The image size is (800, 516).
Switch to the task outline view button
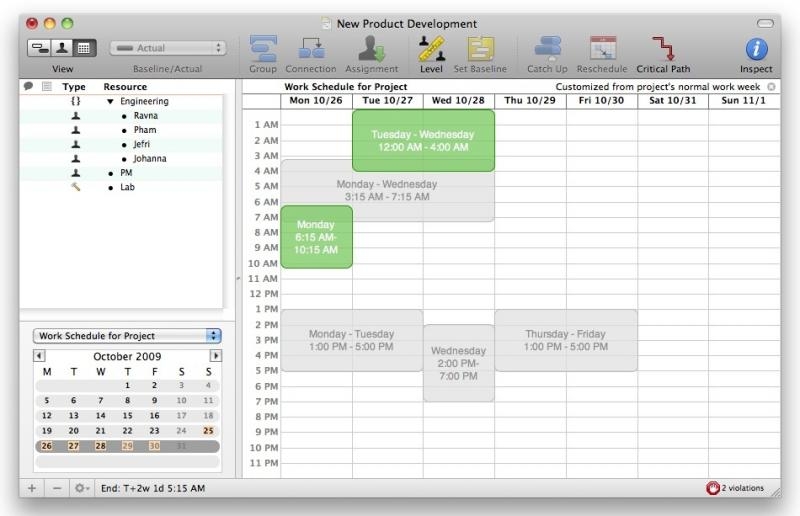pos(39,48)
